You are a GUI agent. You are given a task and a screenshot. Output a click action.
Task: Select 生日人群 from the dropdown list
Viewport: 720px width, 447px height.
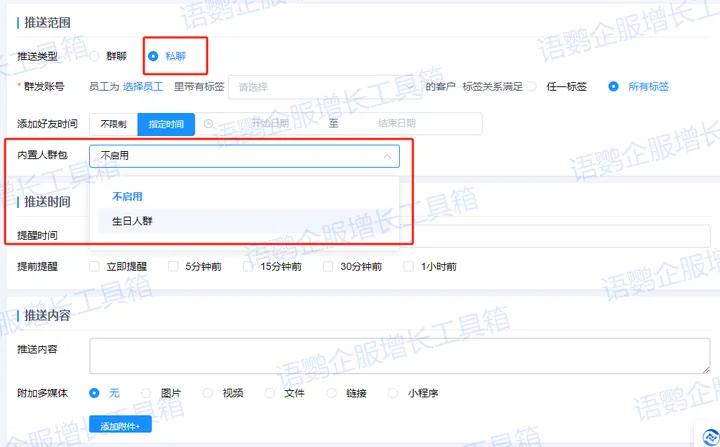coord(132,221)
